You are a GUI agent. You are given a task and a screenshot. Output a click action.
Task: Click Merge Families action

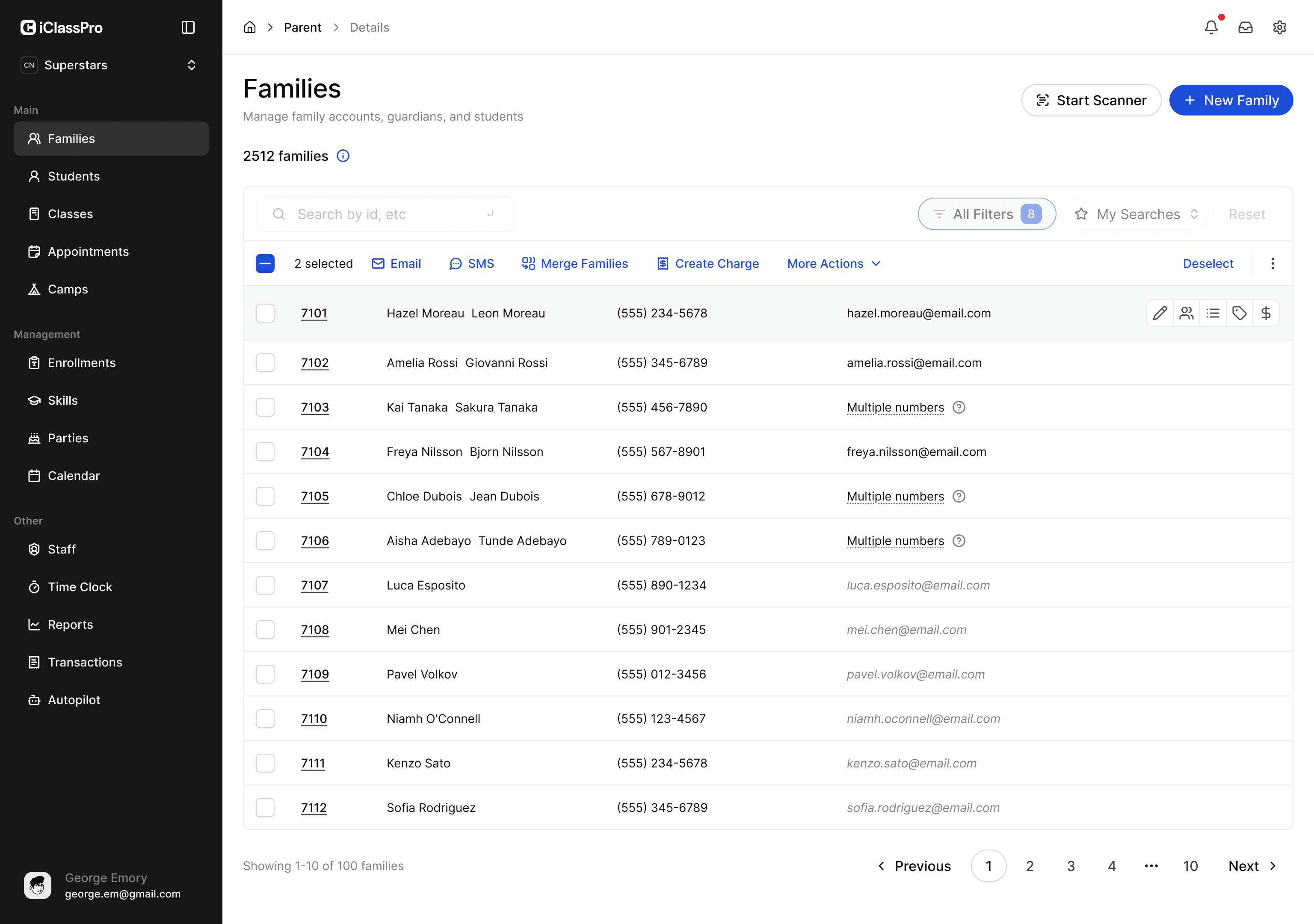(574, 264)
